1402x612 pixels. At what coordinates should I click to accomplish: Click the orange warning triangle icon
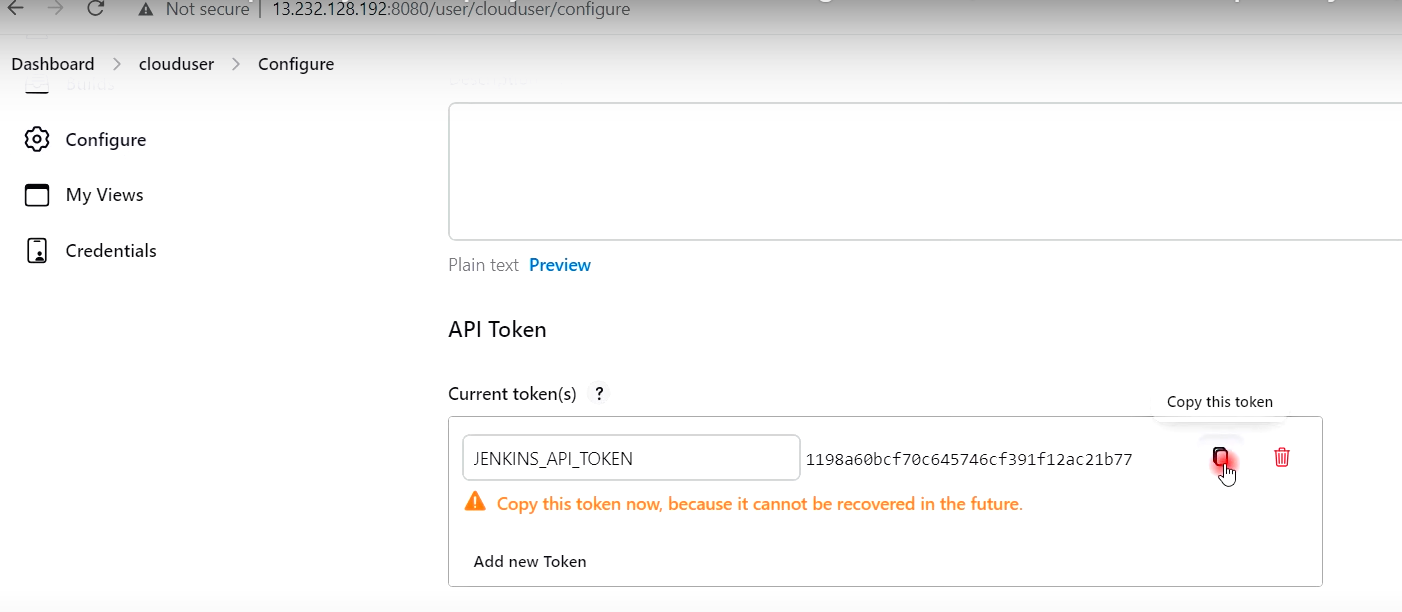pos(476,502)
